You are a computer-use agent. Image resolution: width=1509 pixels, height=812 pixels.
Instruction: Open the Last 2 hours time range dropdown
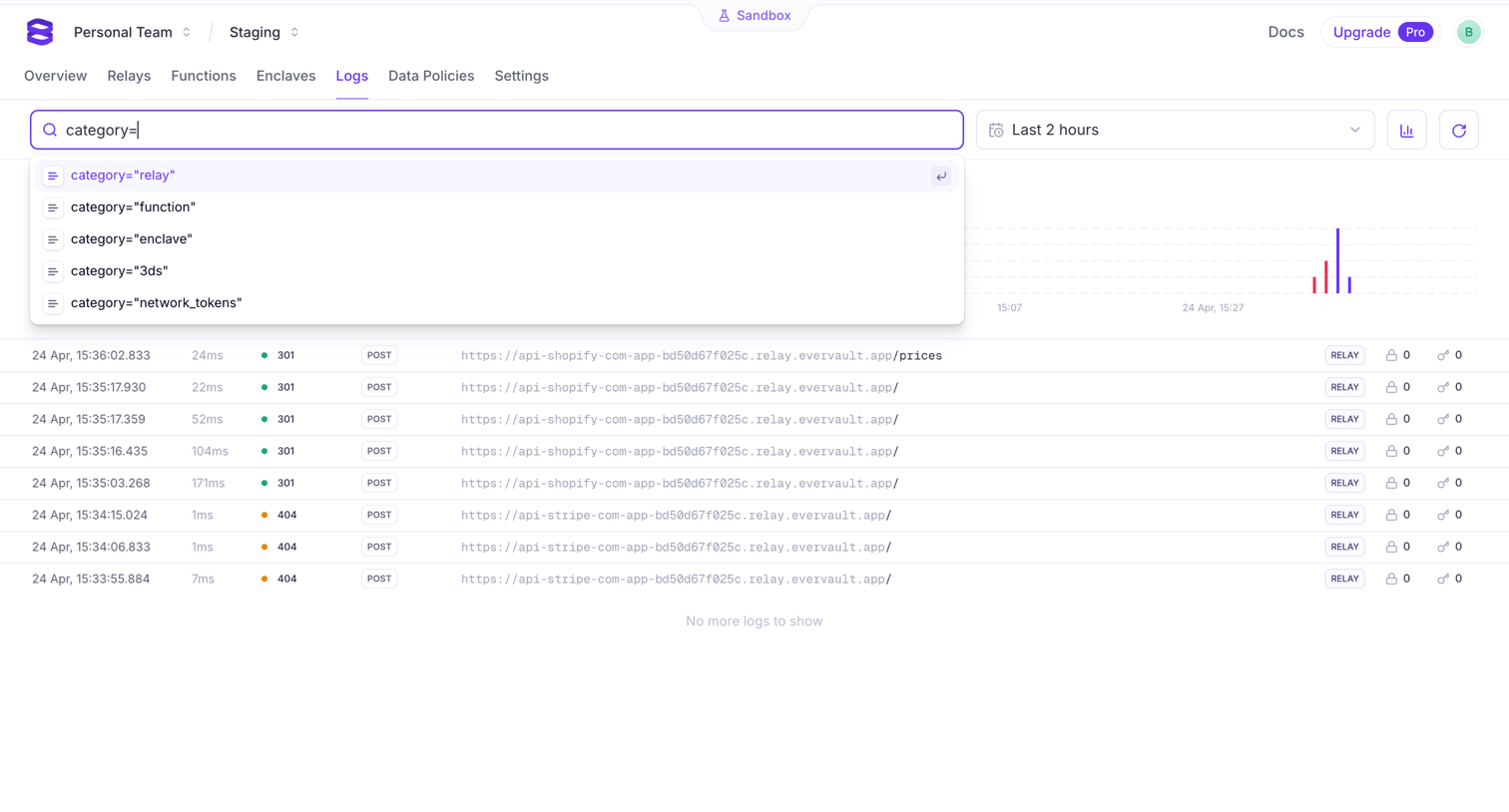coord(1175,130)
